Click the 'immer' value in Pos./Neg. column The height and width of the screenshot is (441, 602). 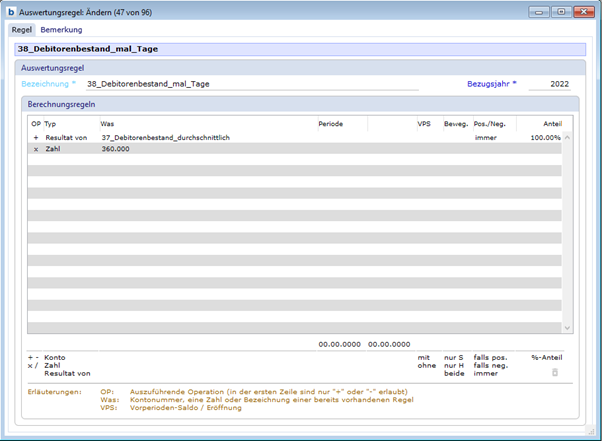486,137
